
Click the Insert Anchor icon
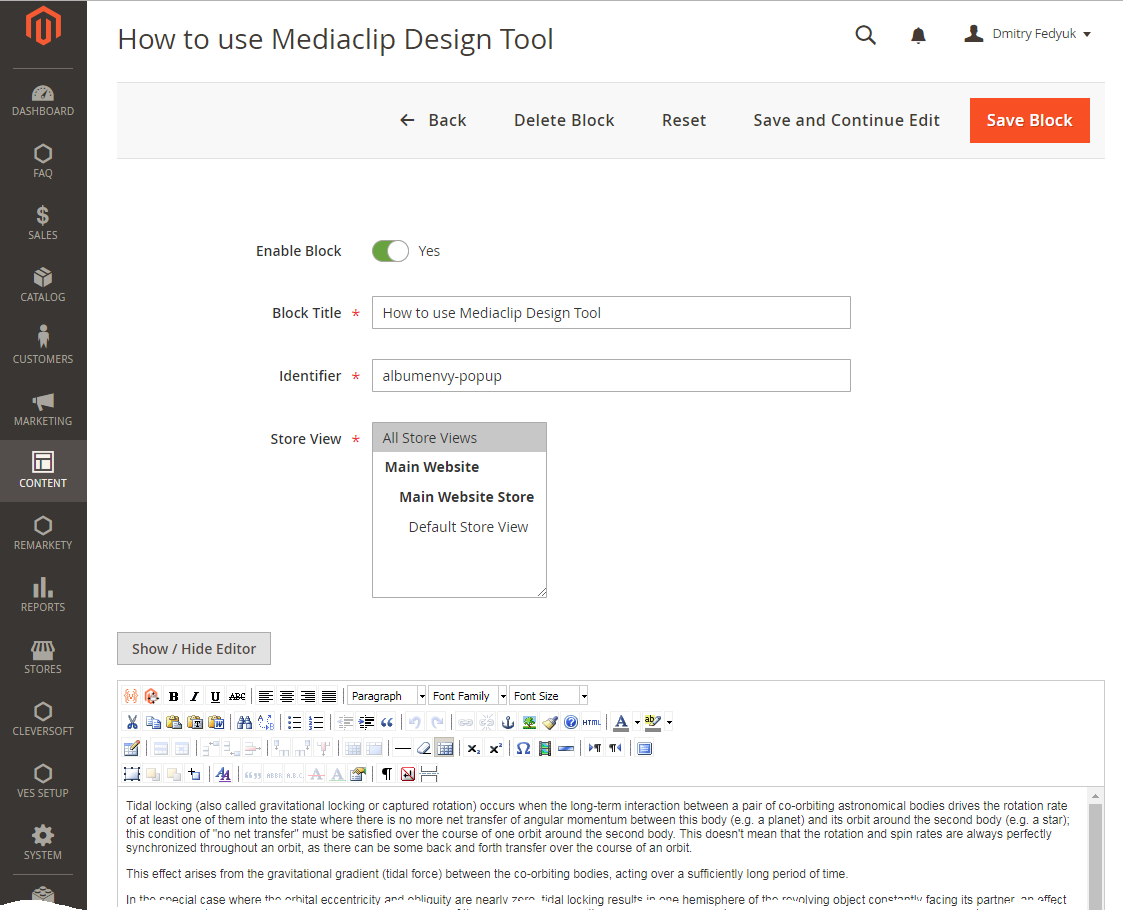508,722
